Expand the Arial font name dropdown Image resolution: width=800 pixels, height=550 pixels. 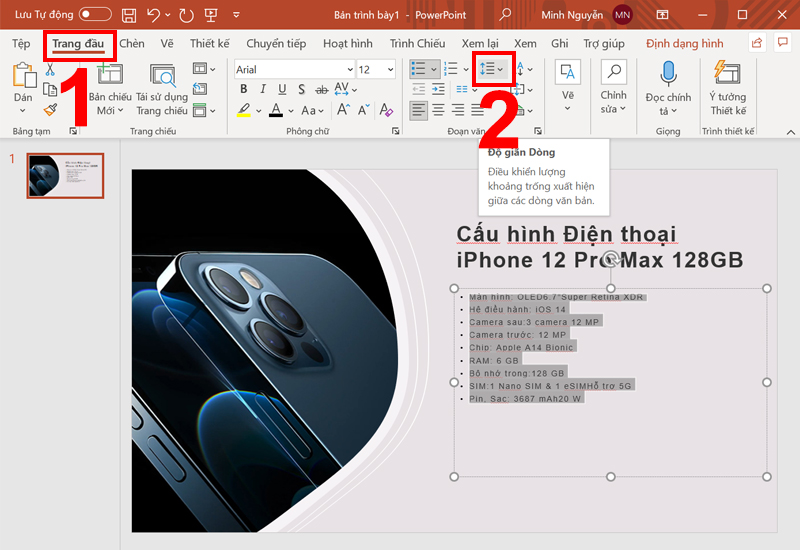pyautogui.click(x=349, y=70)
